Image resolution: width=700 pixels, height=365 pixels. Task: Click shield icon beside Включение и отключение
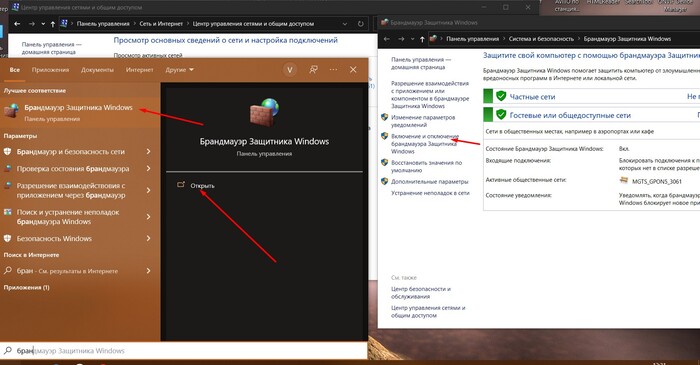pos(384,136)
